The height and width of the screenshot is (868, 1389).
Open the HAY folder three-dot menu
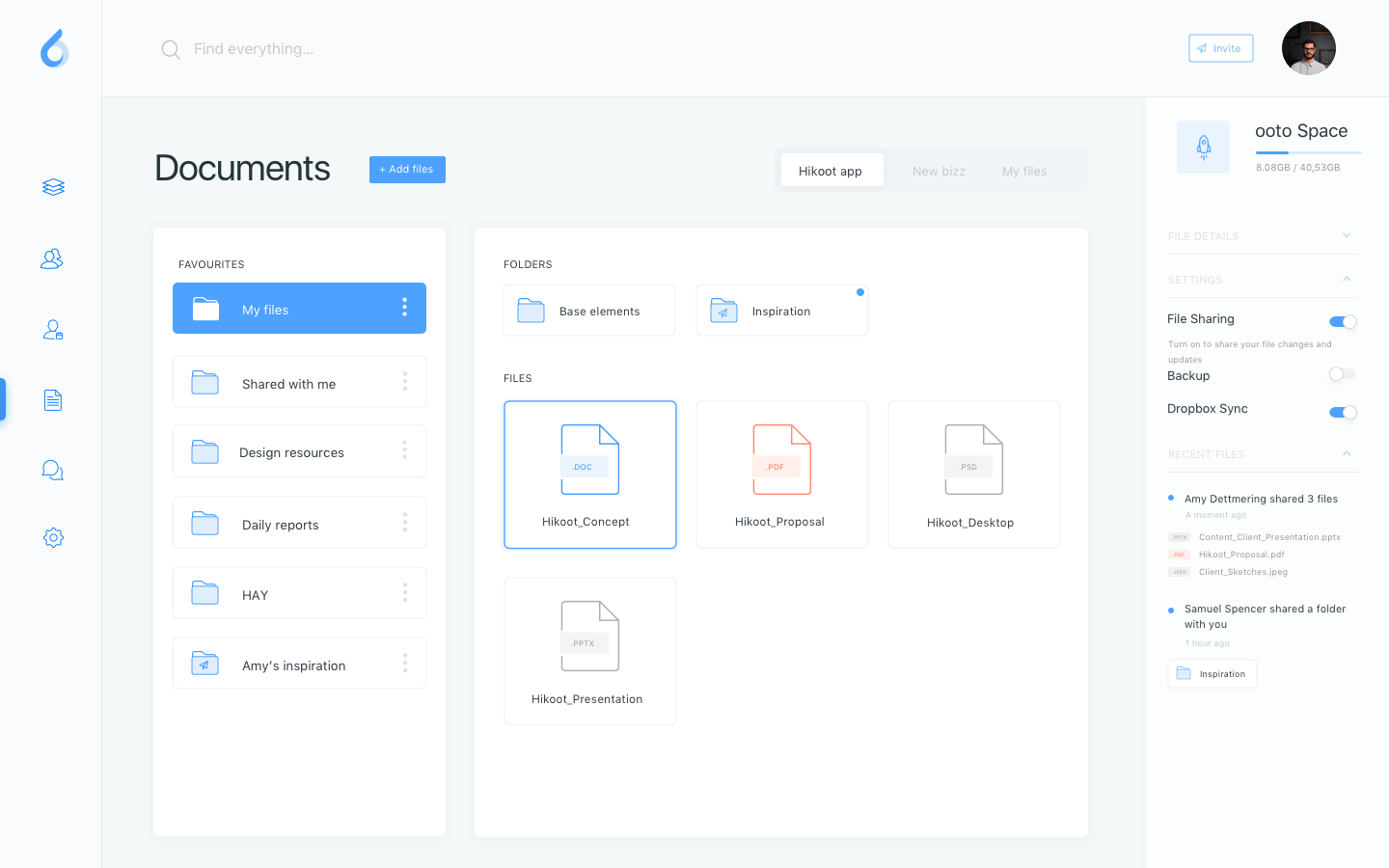(x=405, y=592)
